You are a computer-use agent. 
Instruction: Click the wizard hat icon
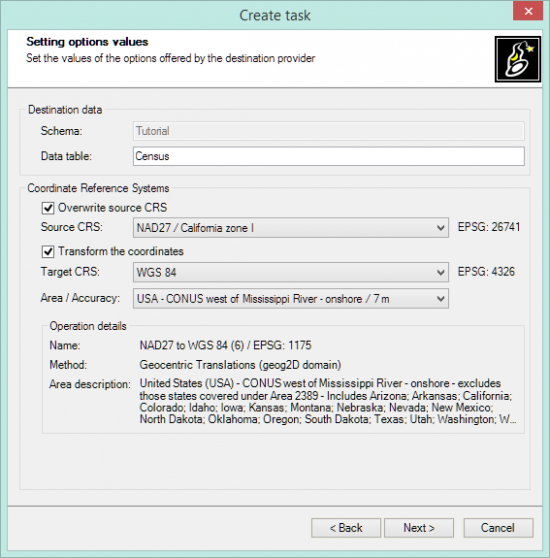pos(518,59)
